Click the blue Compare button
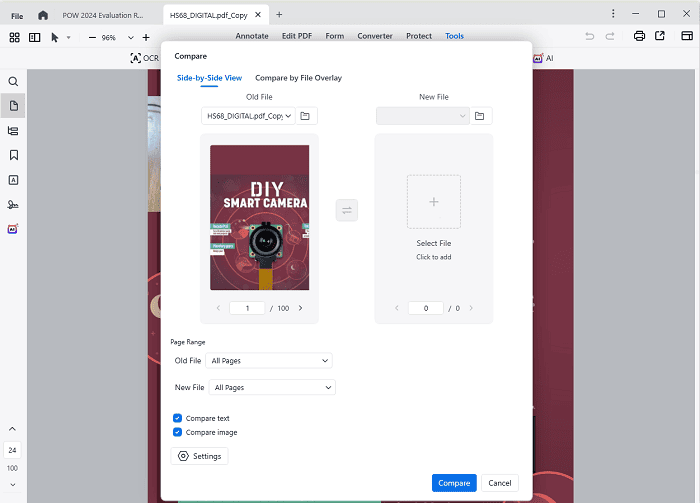 [454, 483]
